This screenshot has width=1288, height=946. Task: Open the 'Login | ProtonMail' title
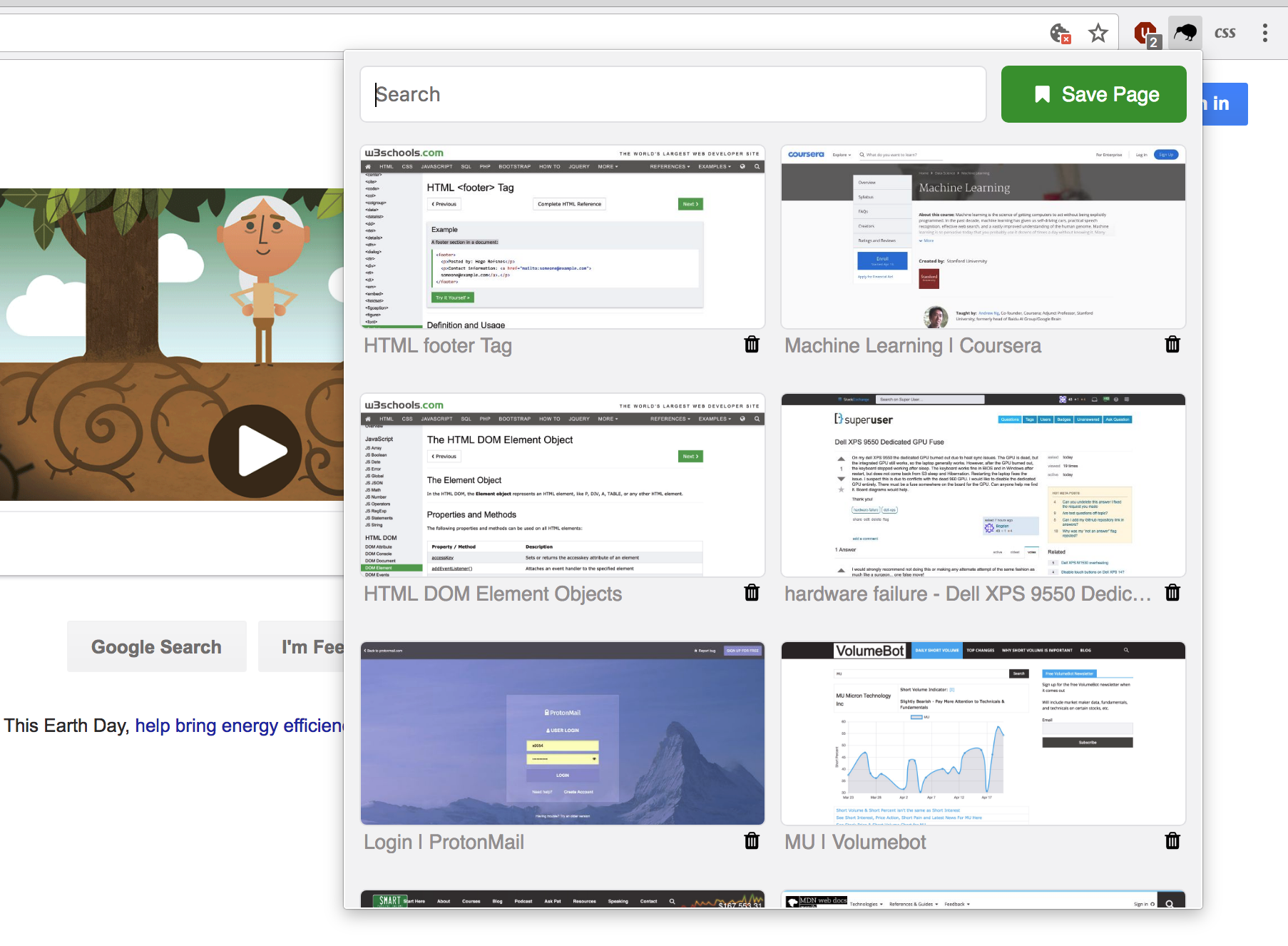click(x=444, y=843)
